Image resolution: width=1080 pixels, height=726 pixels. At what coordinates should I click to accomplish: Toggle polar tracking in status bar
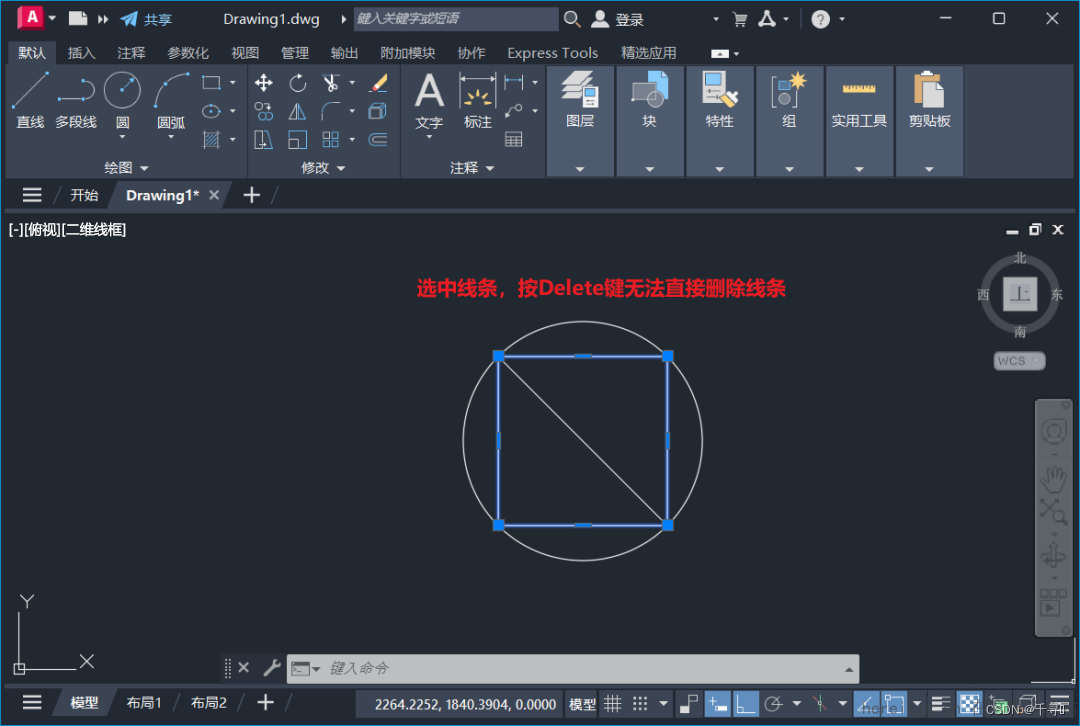[x=774, y=704]
